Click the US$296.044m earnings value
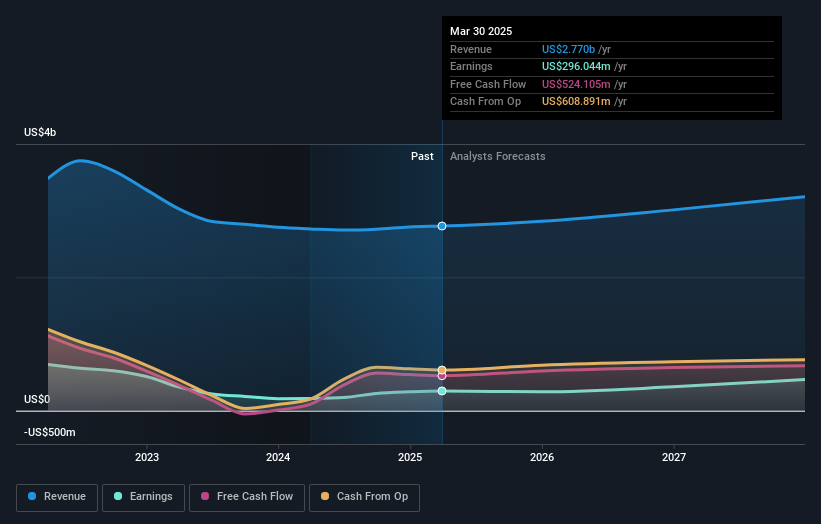The width and height of the screenshot is (821, 524). tap(576, 66)
